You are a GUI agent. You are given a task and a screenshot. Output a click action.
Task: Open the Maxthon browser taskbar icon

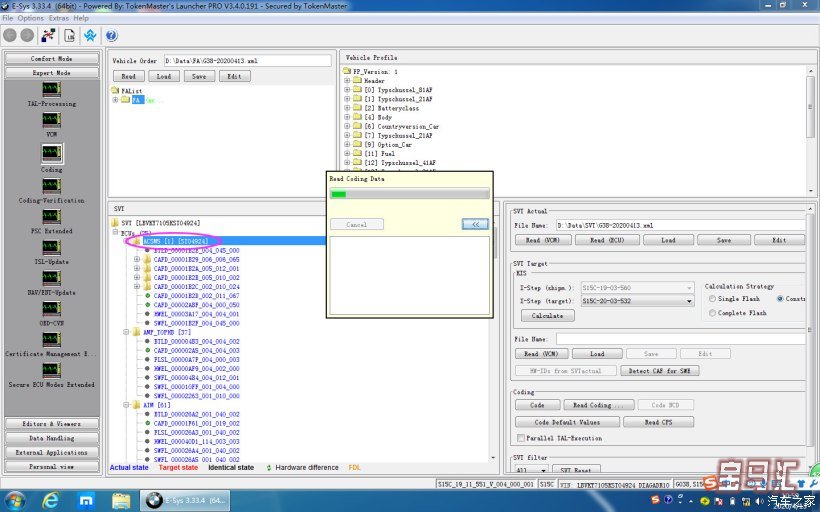86,501
